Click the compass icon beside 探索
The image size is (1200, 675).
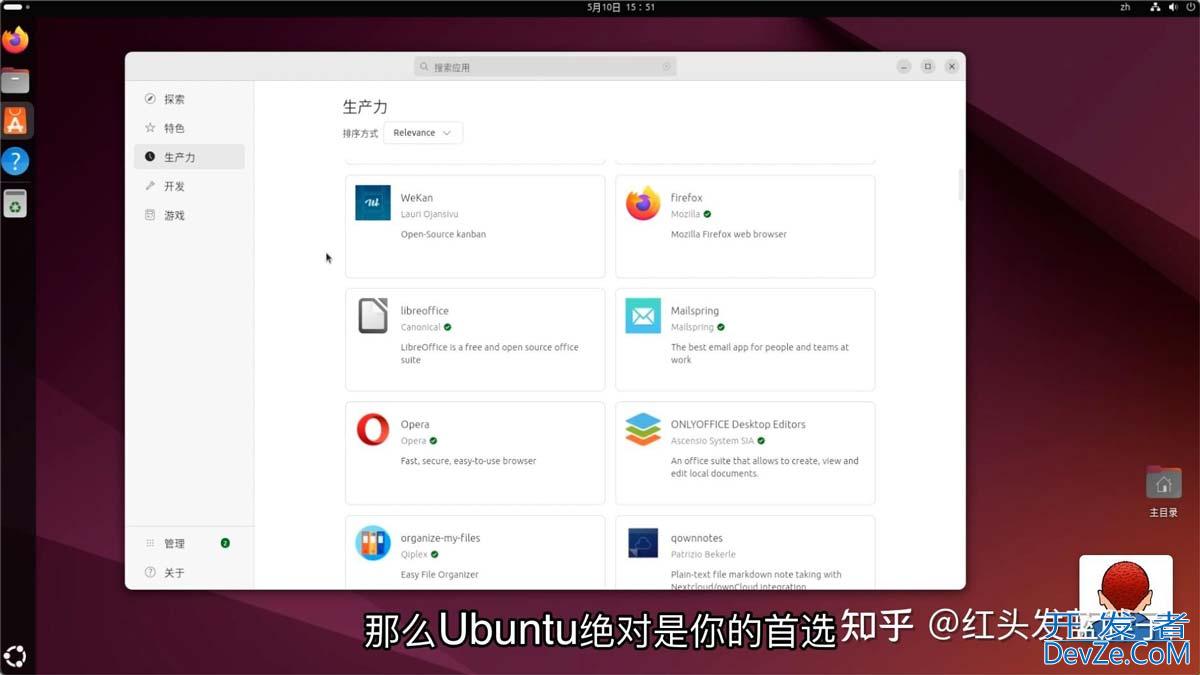pyautogui.click(x=150, y=99)
